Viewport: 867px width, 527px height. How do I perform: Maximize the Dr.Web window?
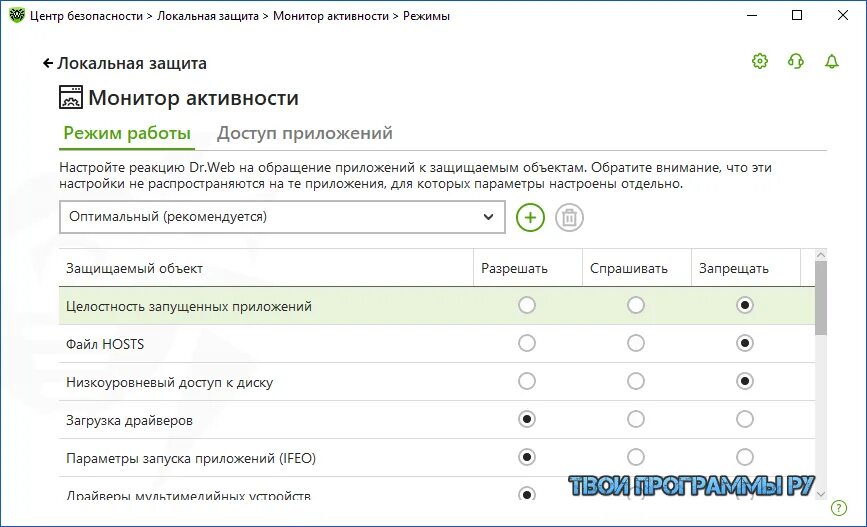click(797, 15)
